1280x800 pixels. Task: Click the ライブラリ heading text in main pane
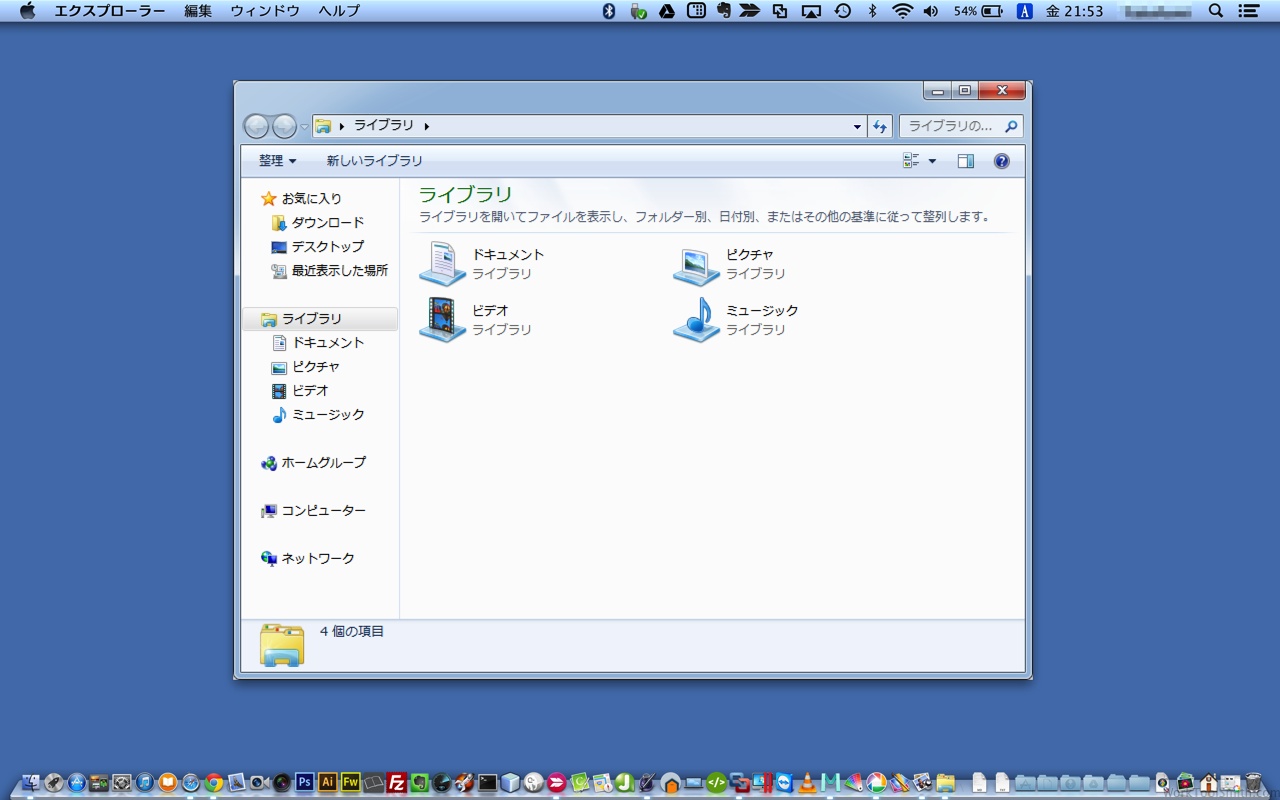click(465, 195)
